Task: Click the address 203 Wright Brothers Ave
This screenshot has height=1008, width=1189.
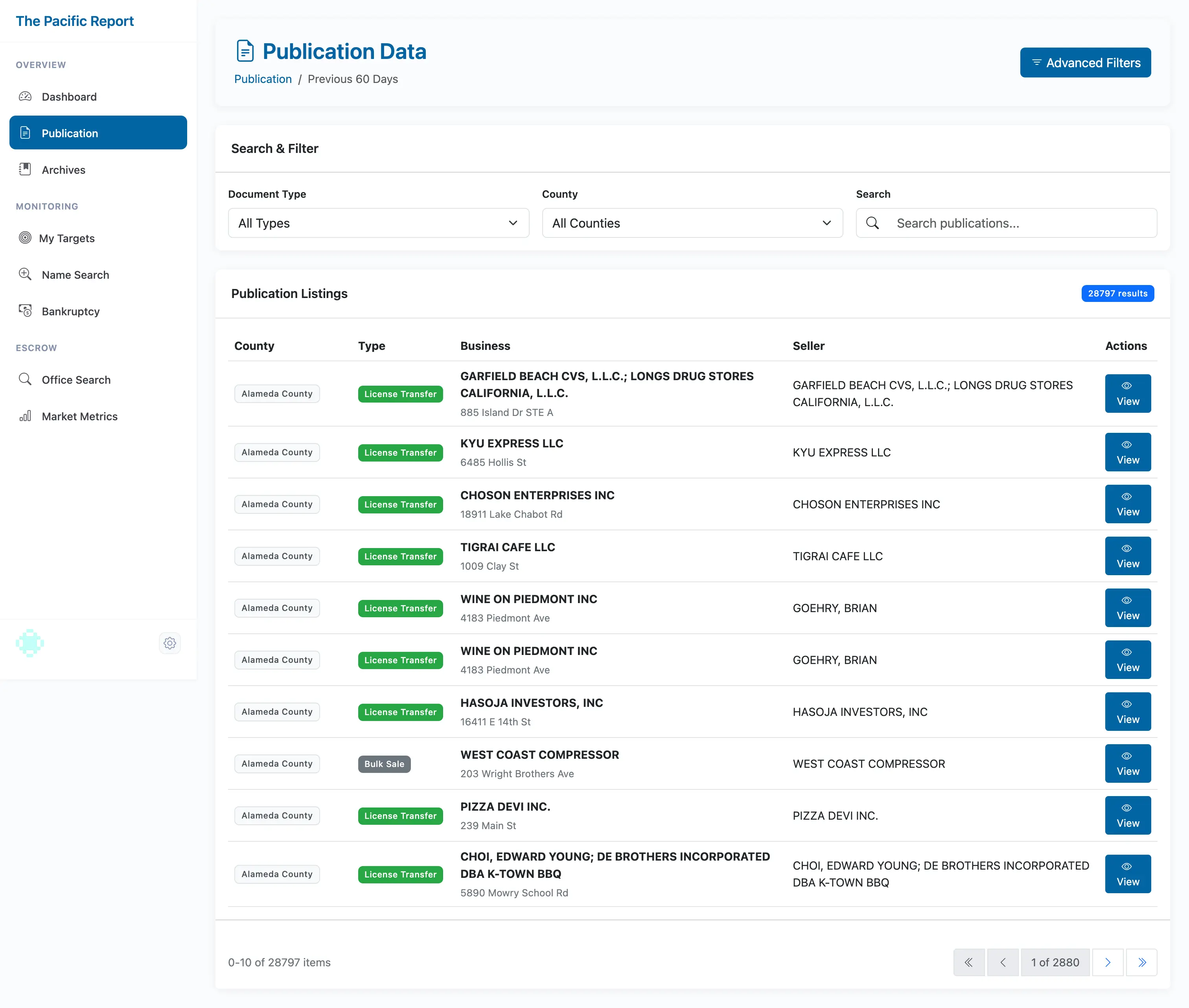Action: (517, 773)
